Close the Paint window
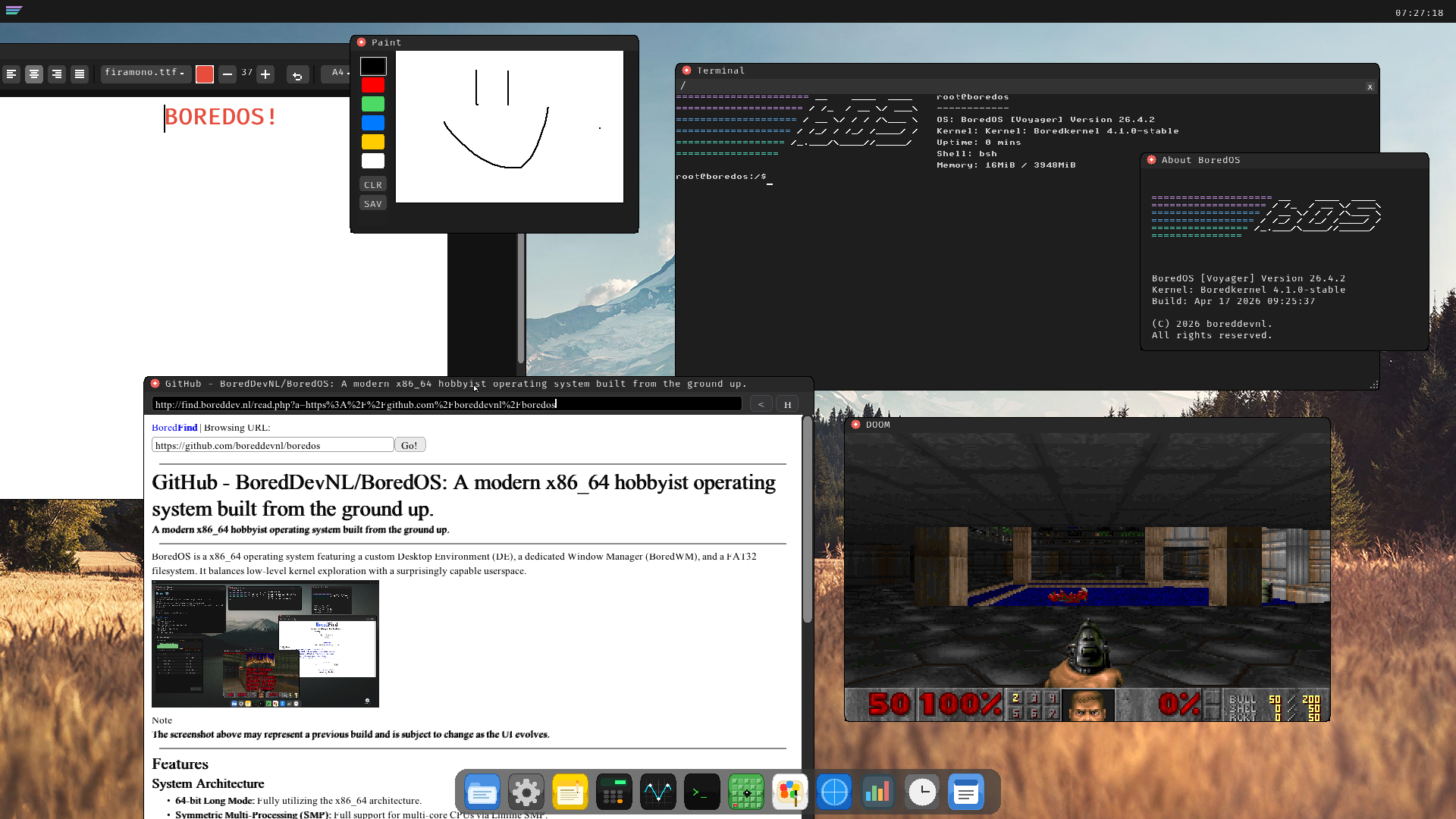The height and width of the screenshot is (819, 1456). click(x=361, y=42)
